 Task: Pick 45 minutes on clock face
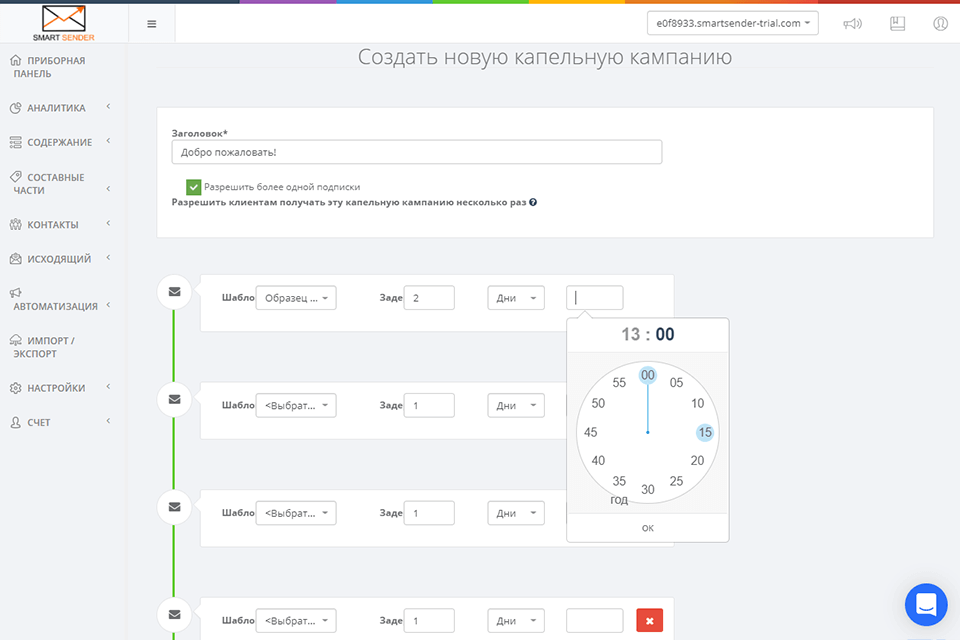tap(590, 432)
